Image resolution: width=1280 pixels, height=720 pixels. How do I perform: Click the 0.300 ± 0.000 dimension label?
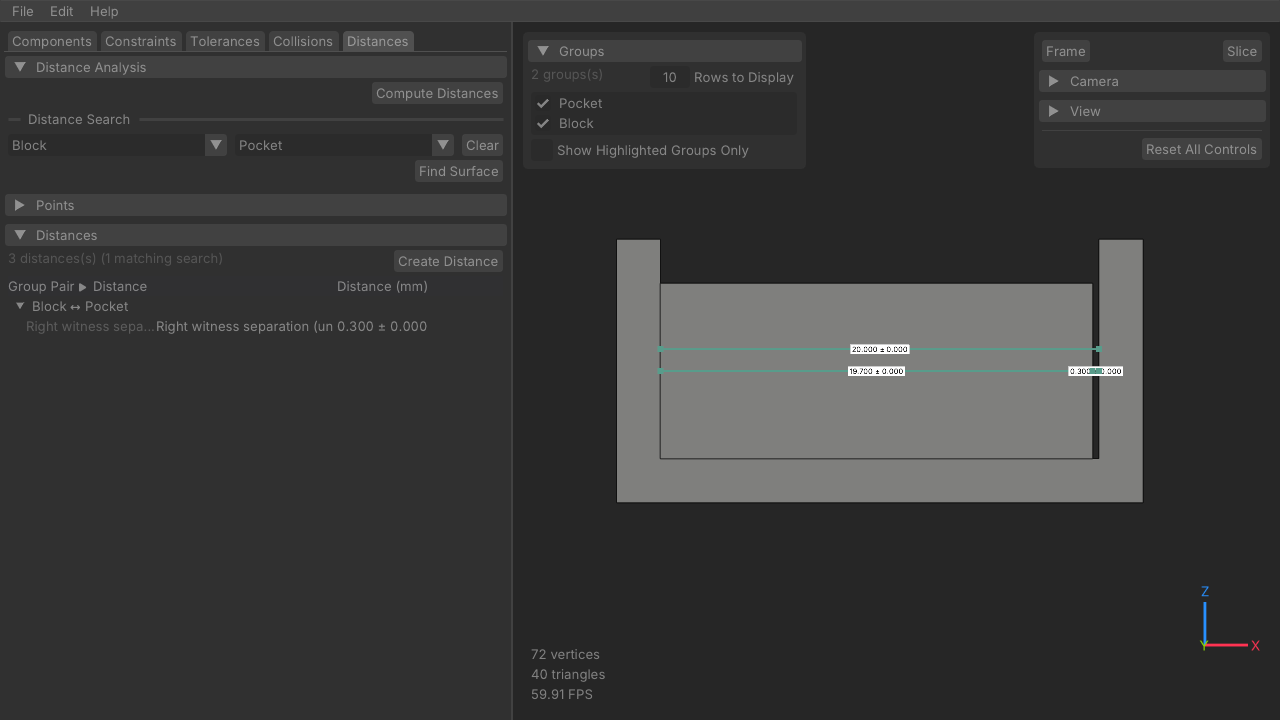coord(1096,371)
